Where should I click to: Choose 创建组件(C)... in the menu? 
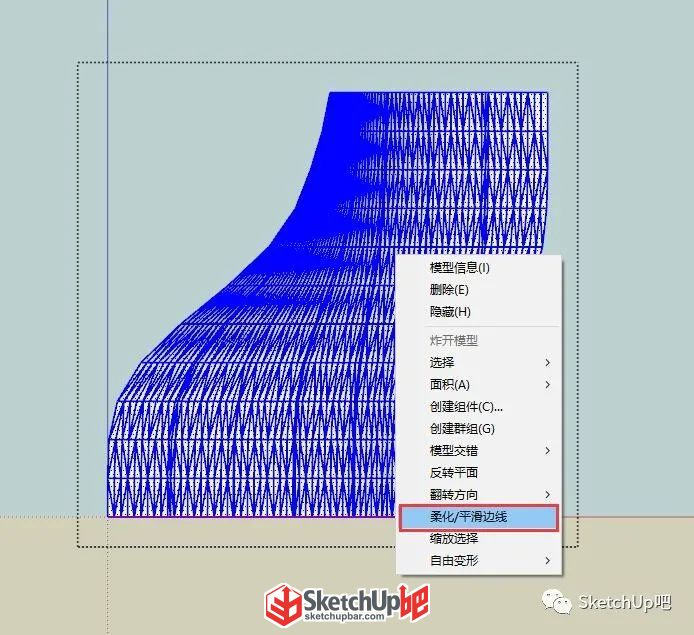(479, 407)
